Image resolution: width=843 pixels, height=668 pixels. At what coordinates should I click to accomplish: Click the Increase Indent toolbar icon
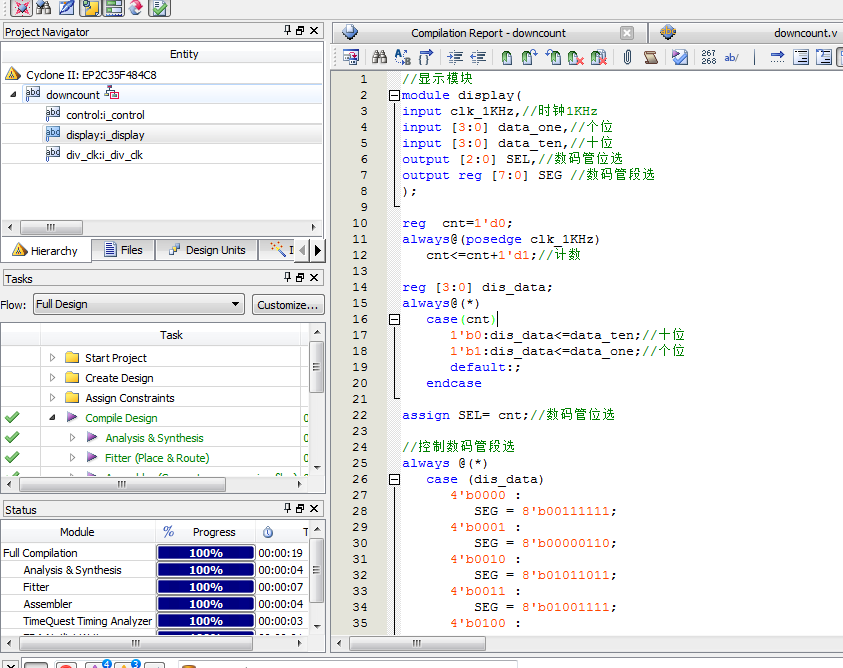(x=455, y=58)
